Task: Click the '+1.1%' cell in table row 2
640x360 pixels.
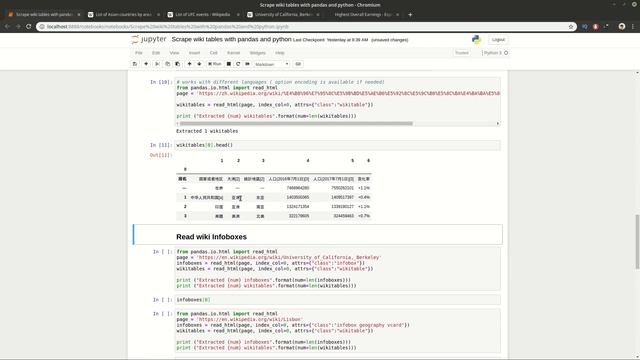Action: click(x=364, y=207)
